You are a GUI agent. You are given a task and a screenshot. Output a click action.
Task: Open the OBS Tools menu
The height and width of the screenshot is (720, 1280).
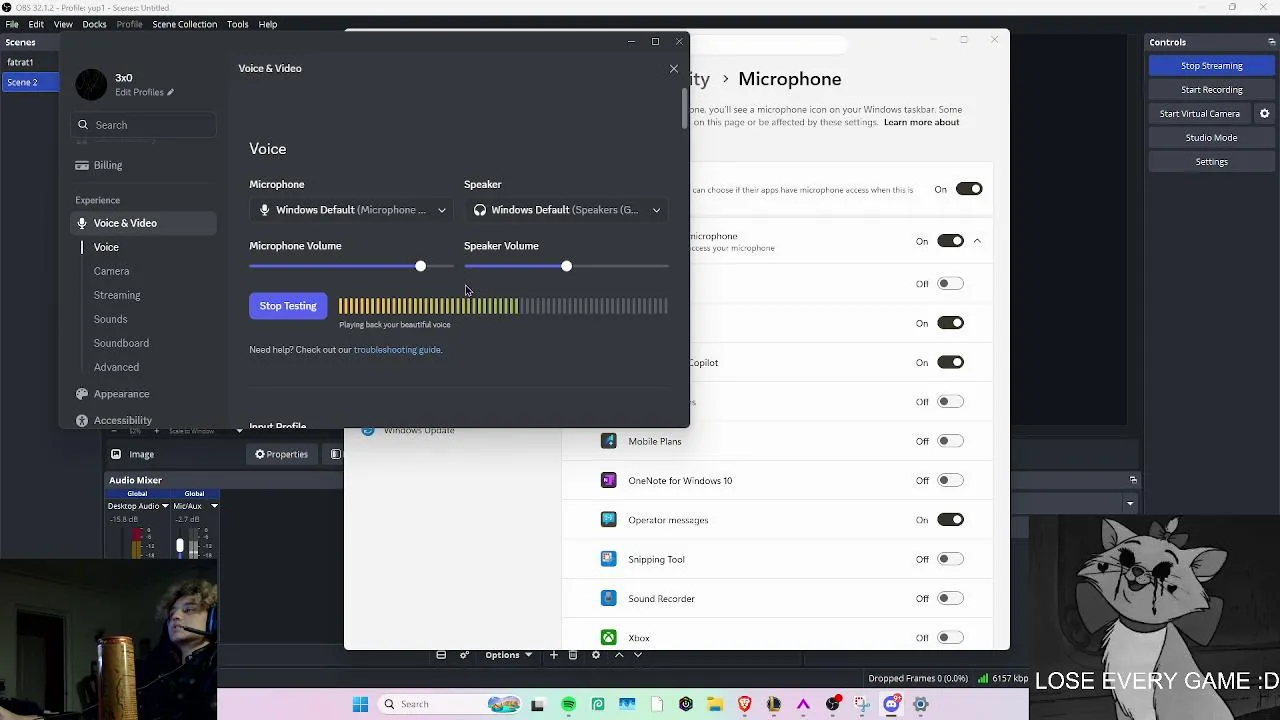tap(237, 24)
